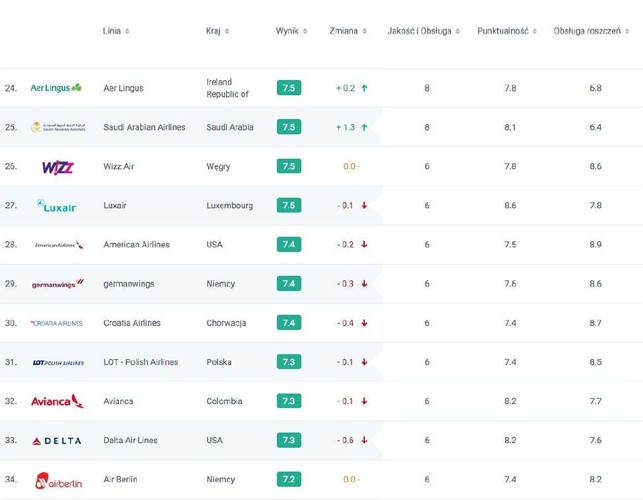The image size is (643, 500).
Task: Click 8.1 punctuality value for Saudi Arabian
Action: pos(510,127)
